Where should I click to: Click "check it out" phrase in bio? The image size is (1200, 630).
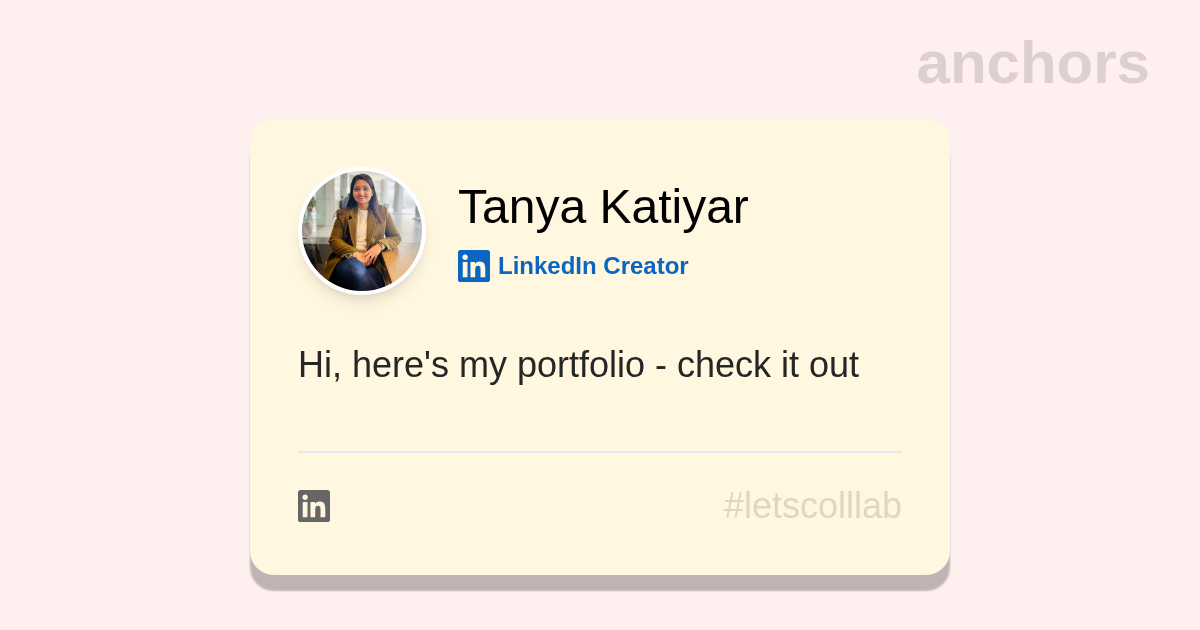tap(767, 365)
